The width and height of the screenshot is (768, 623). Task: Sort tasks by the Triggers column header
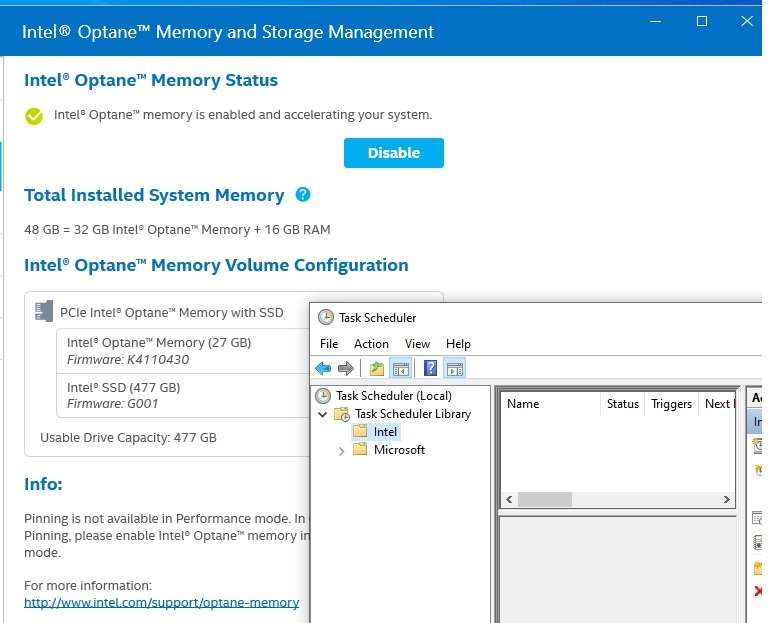671,404
